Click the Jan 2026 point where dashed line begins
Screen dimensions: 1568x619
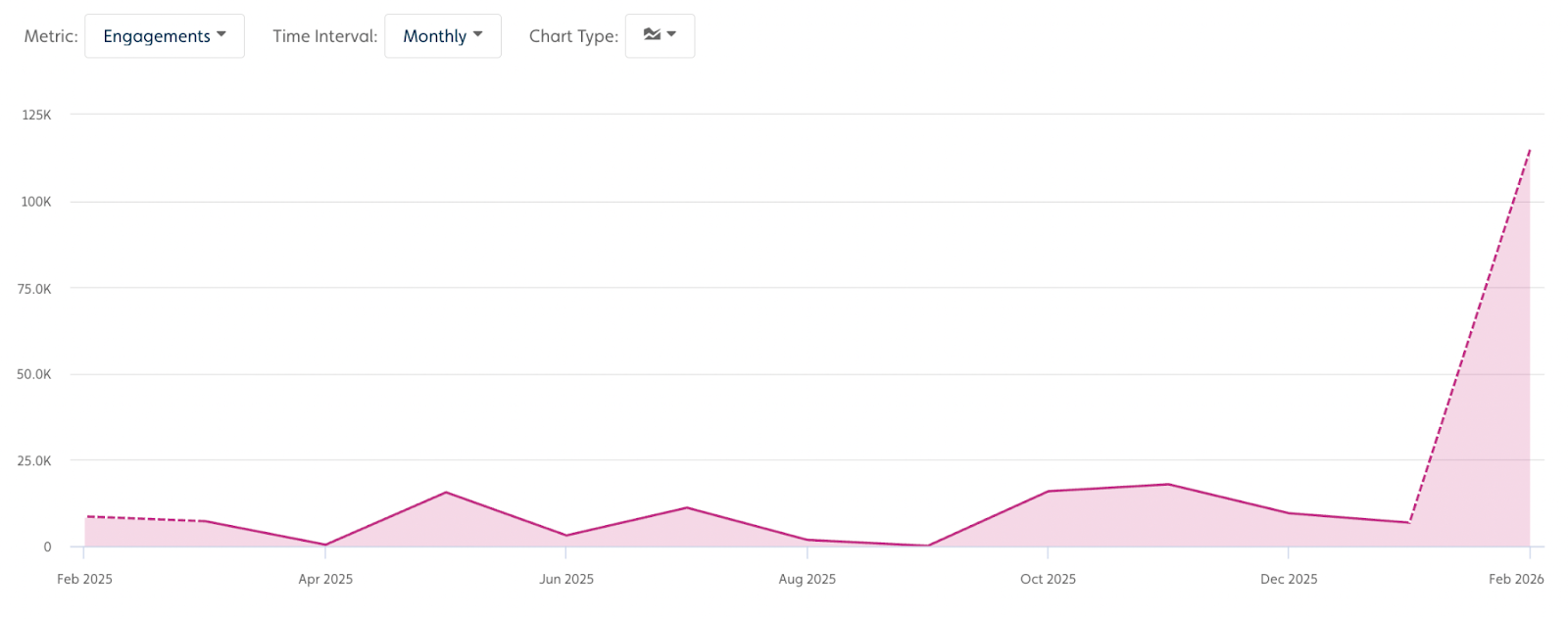pyautogui.click(x=1409, y=522)
